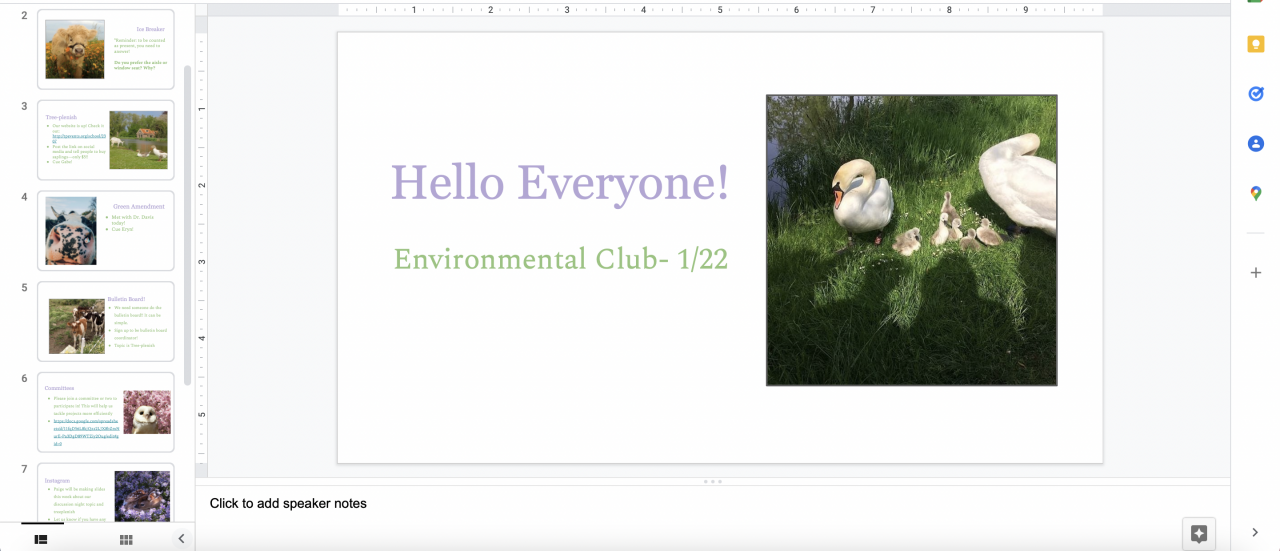Switch to filmstrip view
The width and height of the screenshot is (1280, 551).
point(41,539)
